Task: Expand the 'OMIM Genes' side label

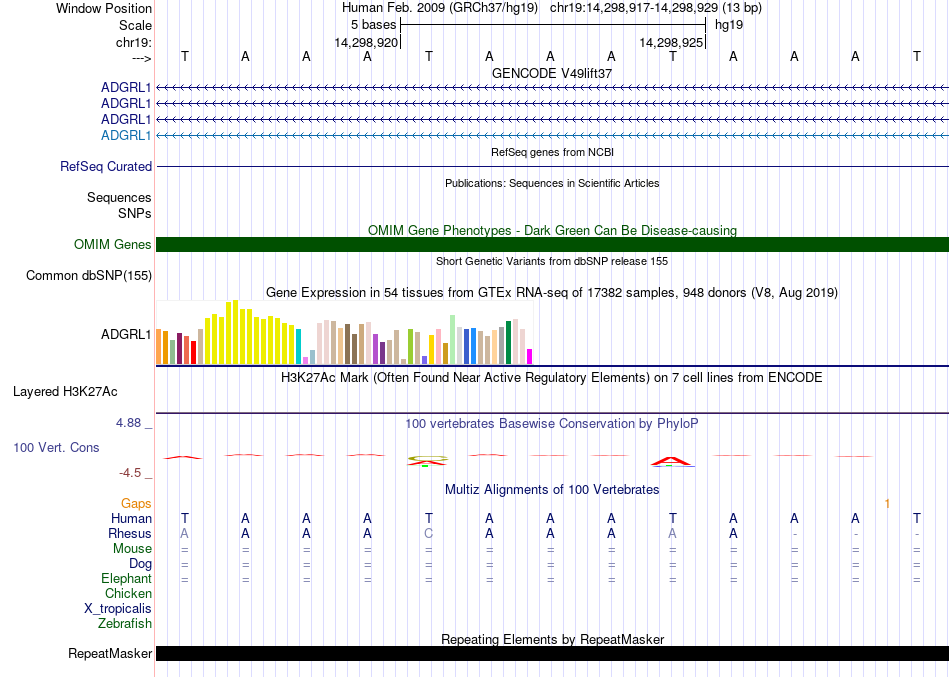Action: (x=113, y=245)
